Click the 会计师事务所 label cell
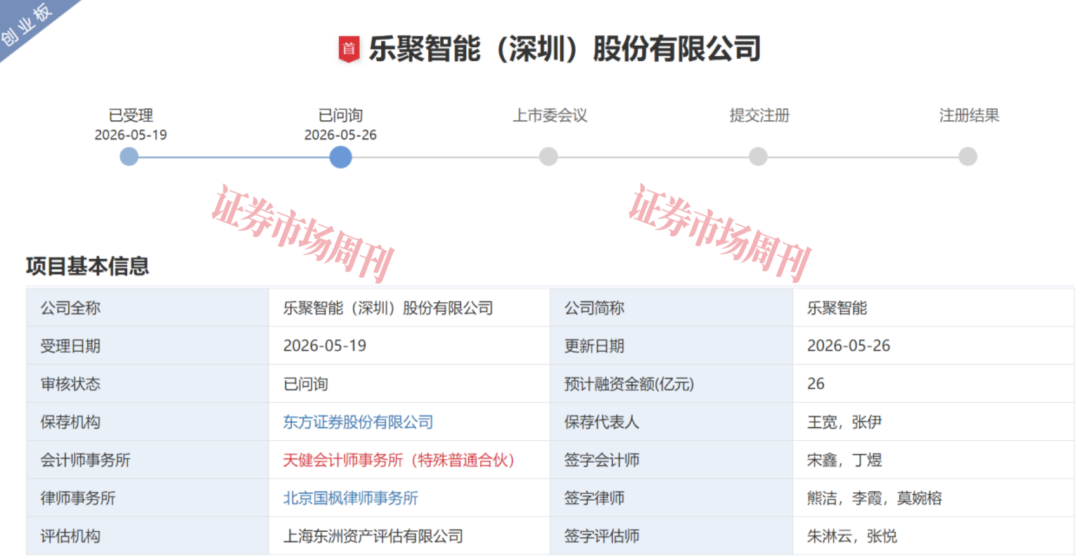 (147, 460)
